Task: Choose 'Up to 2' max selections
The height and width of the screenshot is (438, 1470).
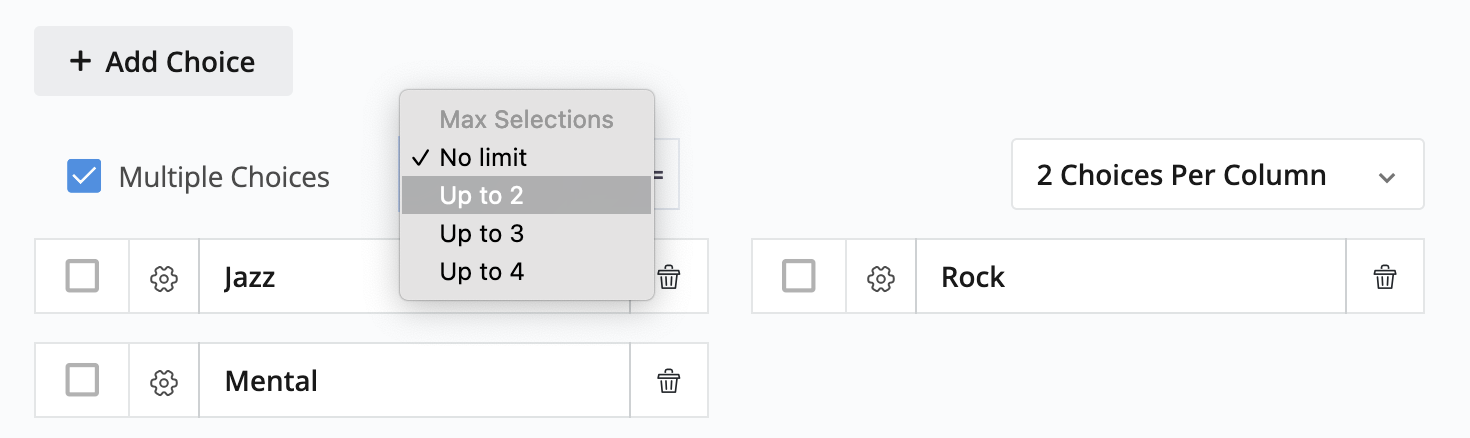Action: click(x=482, y=196)
